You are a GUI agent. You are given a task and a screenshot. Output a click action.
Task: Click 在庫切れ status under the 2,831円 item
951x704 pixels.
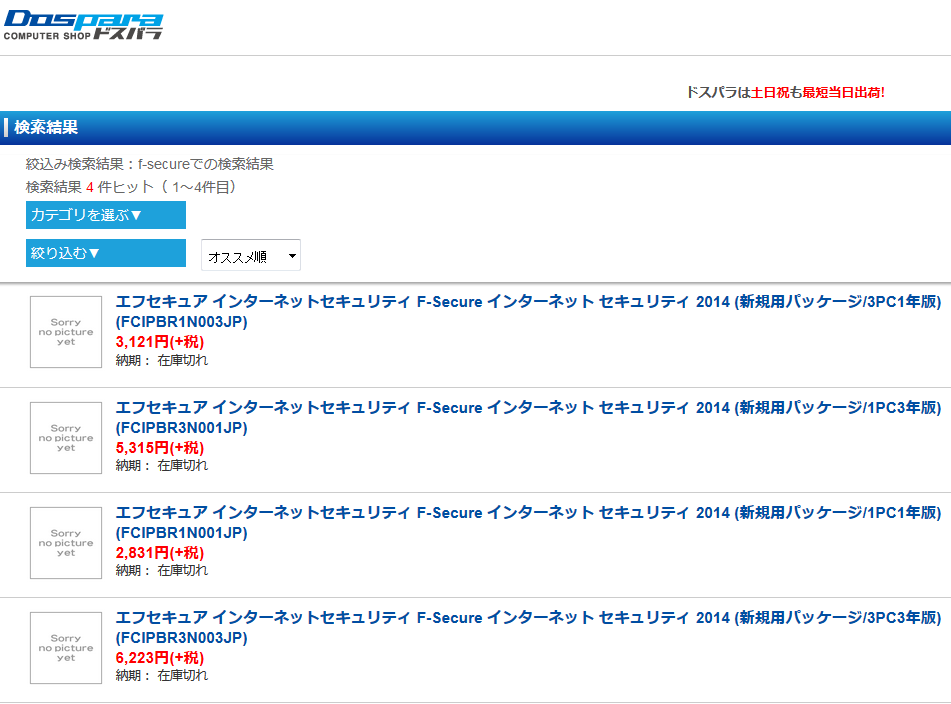183,570
